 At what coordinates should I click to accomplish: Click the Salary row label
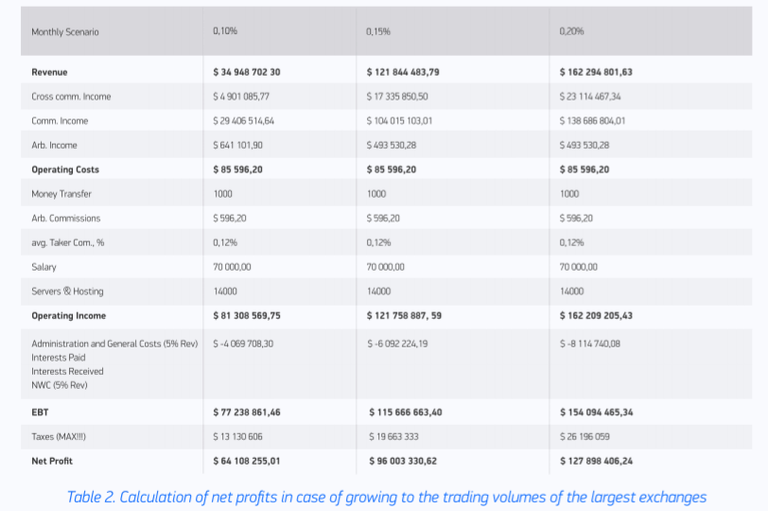point(44,267)
